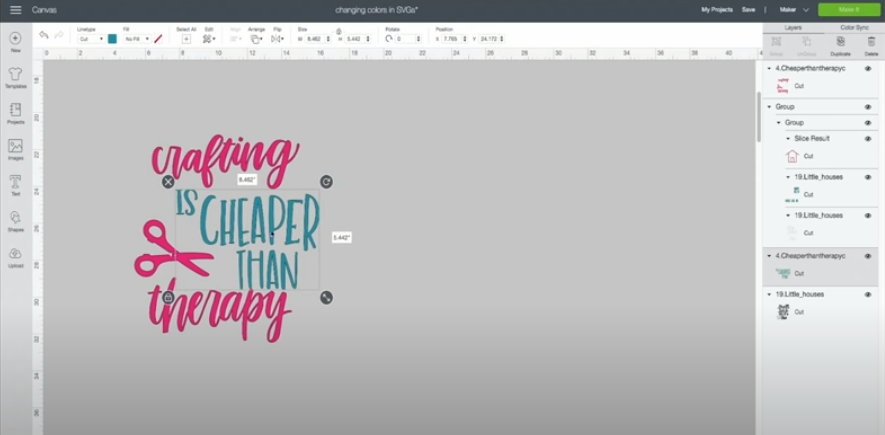Click the Canvas title label
Viewport: 885px width, 435px height.
point(44,10)
